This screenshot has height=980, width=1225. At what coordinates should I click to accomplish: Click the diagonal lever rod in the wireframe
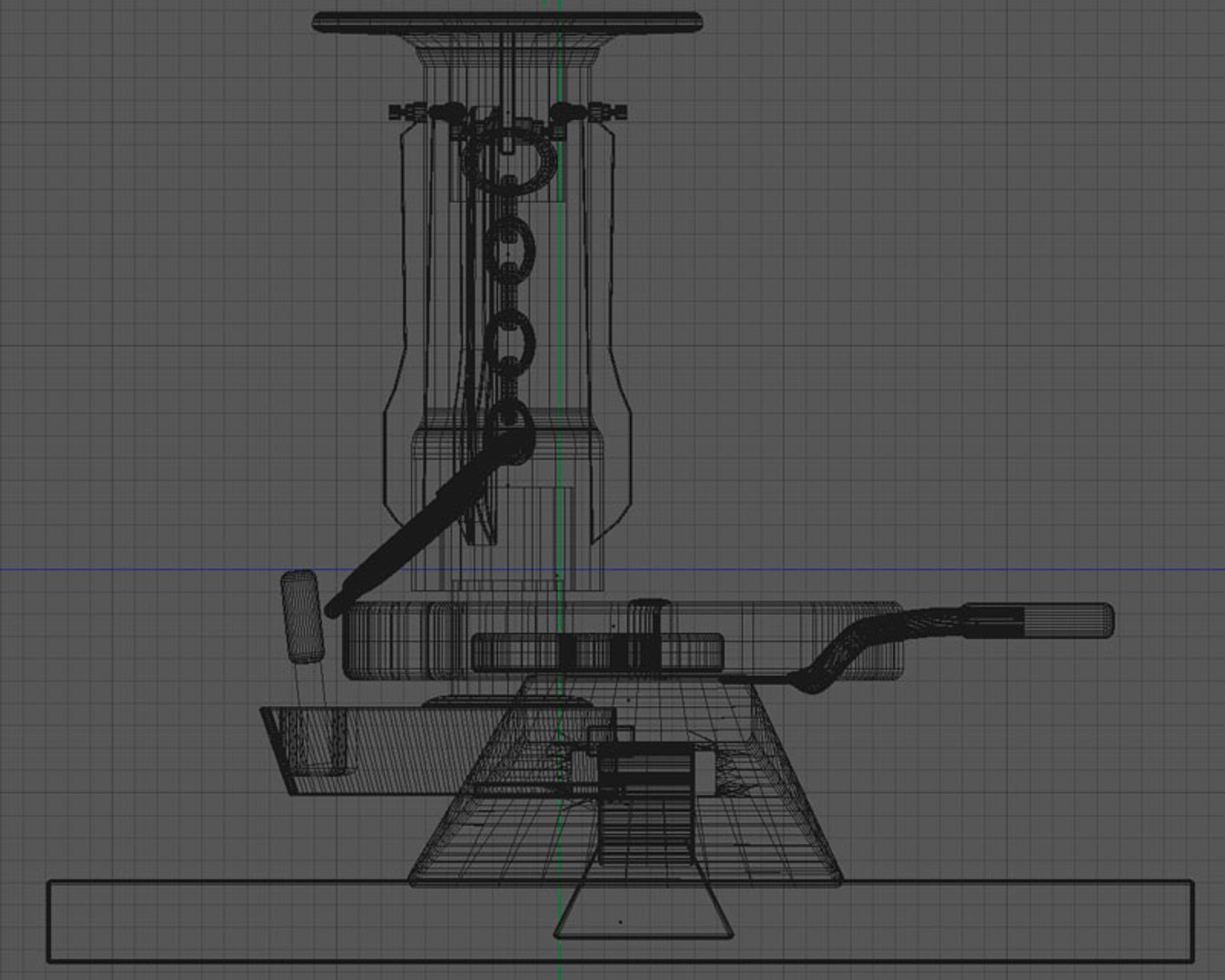pyautogui.click(x=426, y=524)
